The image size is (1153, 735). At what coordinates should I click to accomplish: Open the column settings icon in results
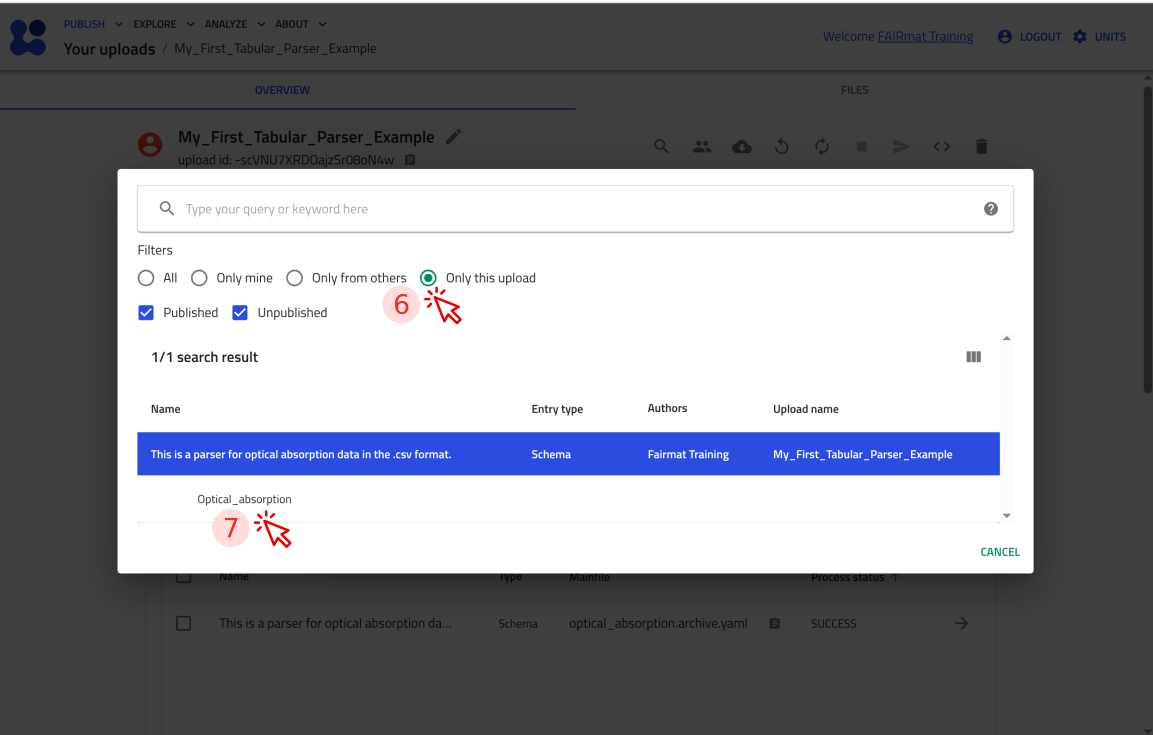click(x=973, y=357)
